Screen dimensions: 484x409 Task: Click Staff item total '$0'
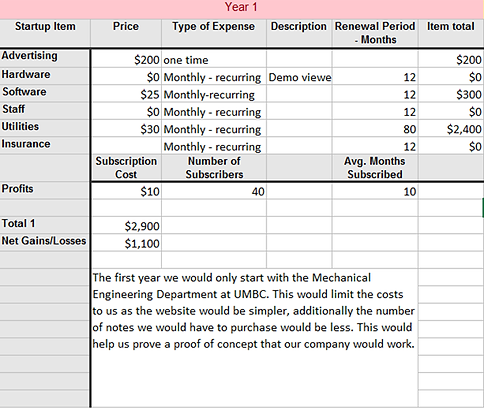tap(451, 112)
